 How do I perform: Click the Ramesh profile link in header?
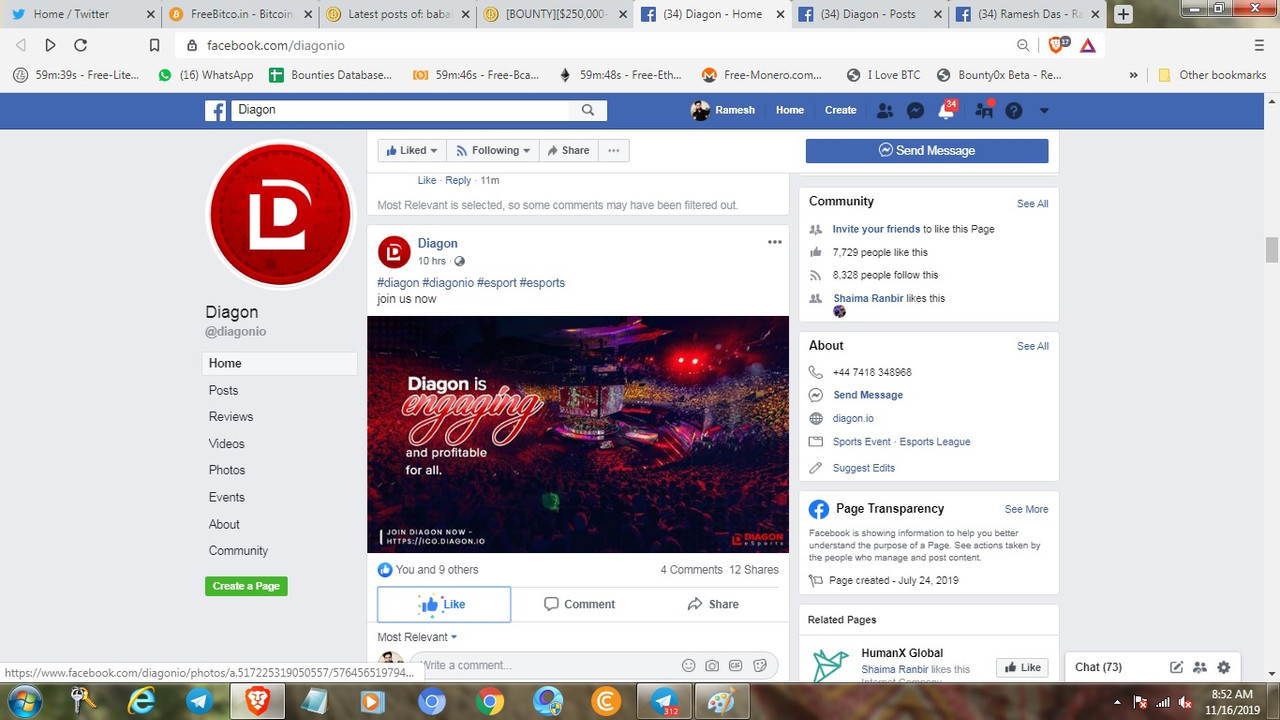723,110
